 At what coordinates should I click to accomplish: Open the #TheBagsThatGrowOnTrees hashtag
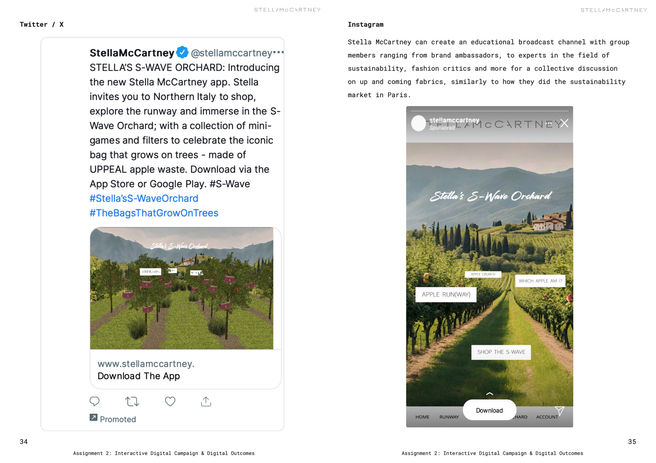point(153,213)
